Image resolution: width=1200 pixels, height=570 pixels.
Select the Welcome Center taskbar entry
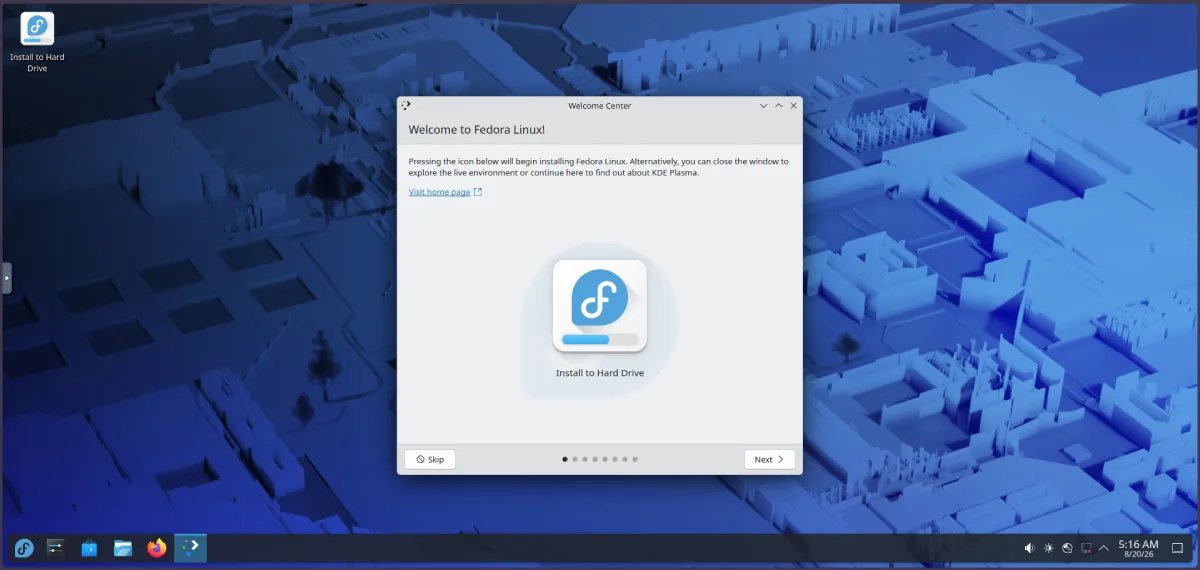click(190, 548)
